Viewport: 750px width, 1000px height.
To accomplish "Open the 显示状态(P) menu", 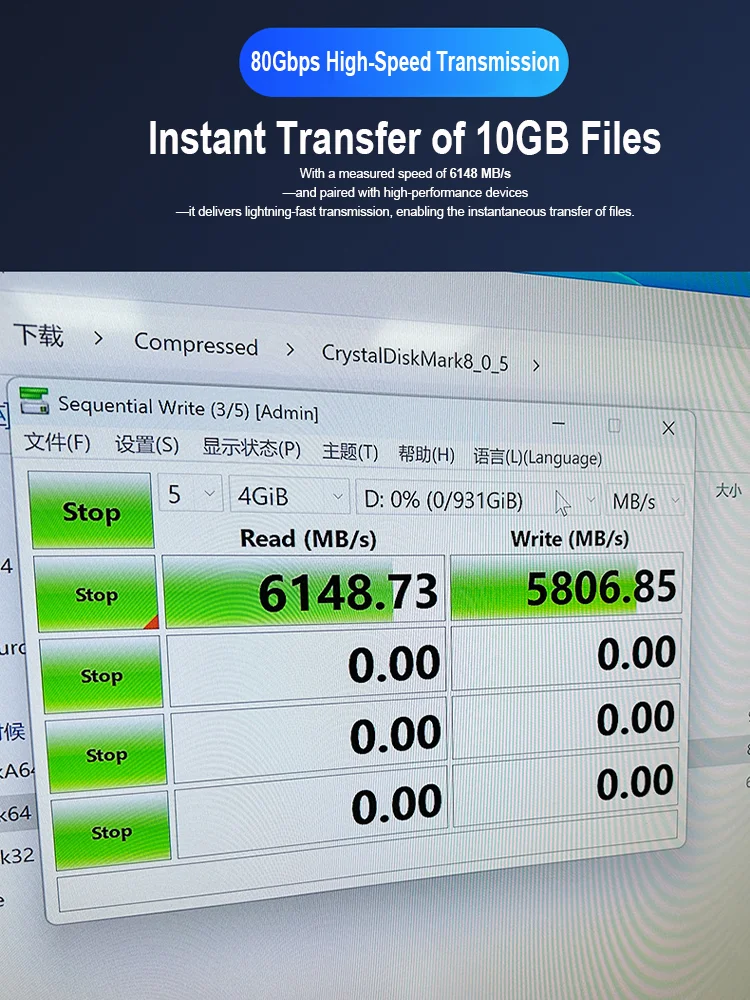I will (x=251, y=448).
